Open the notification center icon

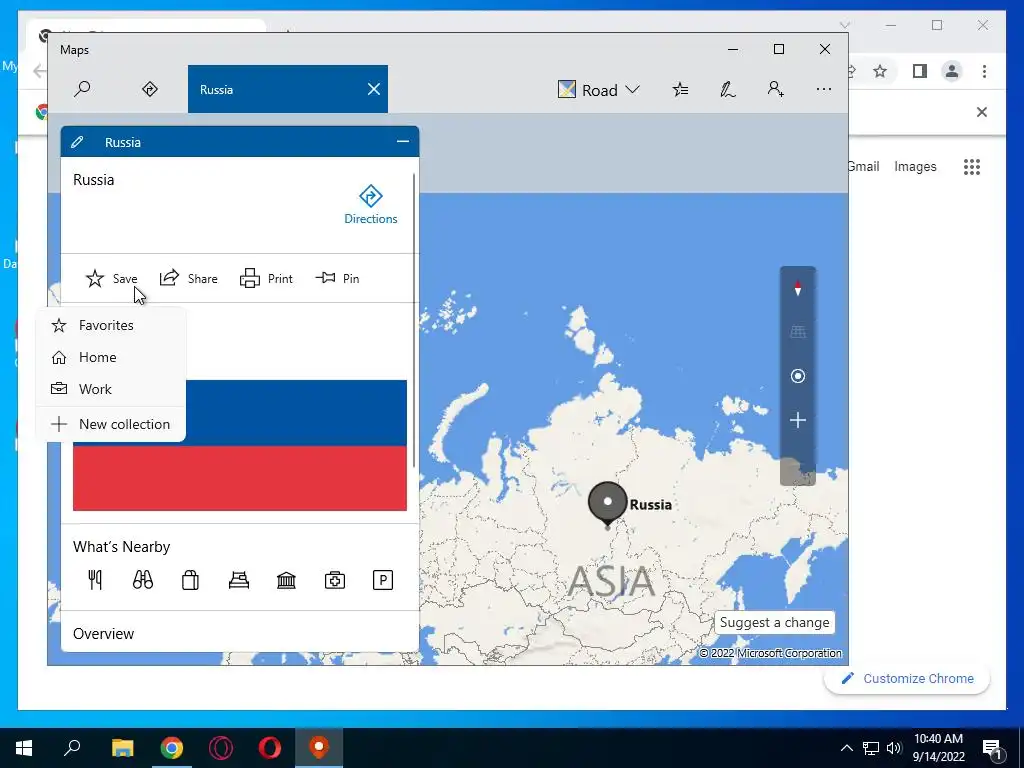coord(992,748)
